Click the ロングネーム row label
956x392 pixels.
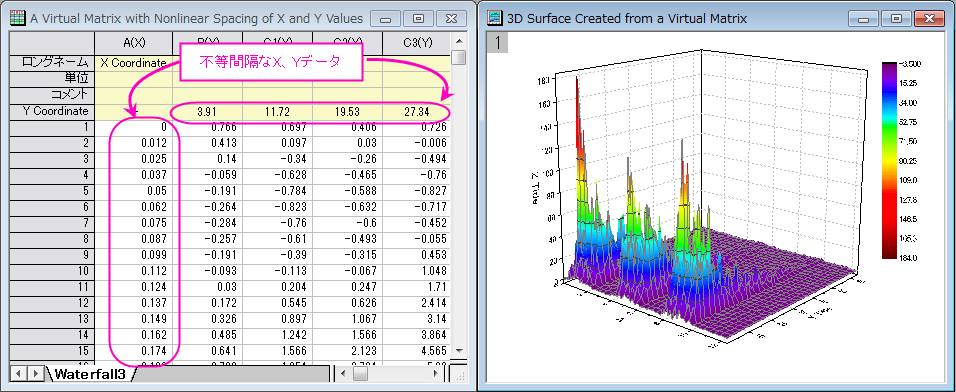pyautogui.click(x=52, y=62)
